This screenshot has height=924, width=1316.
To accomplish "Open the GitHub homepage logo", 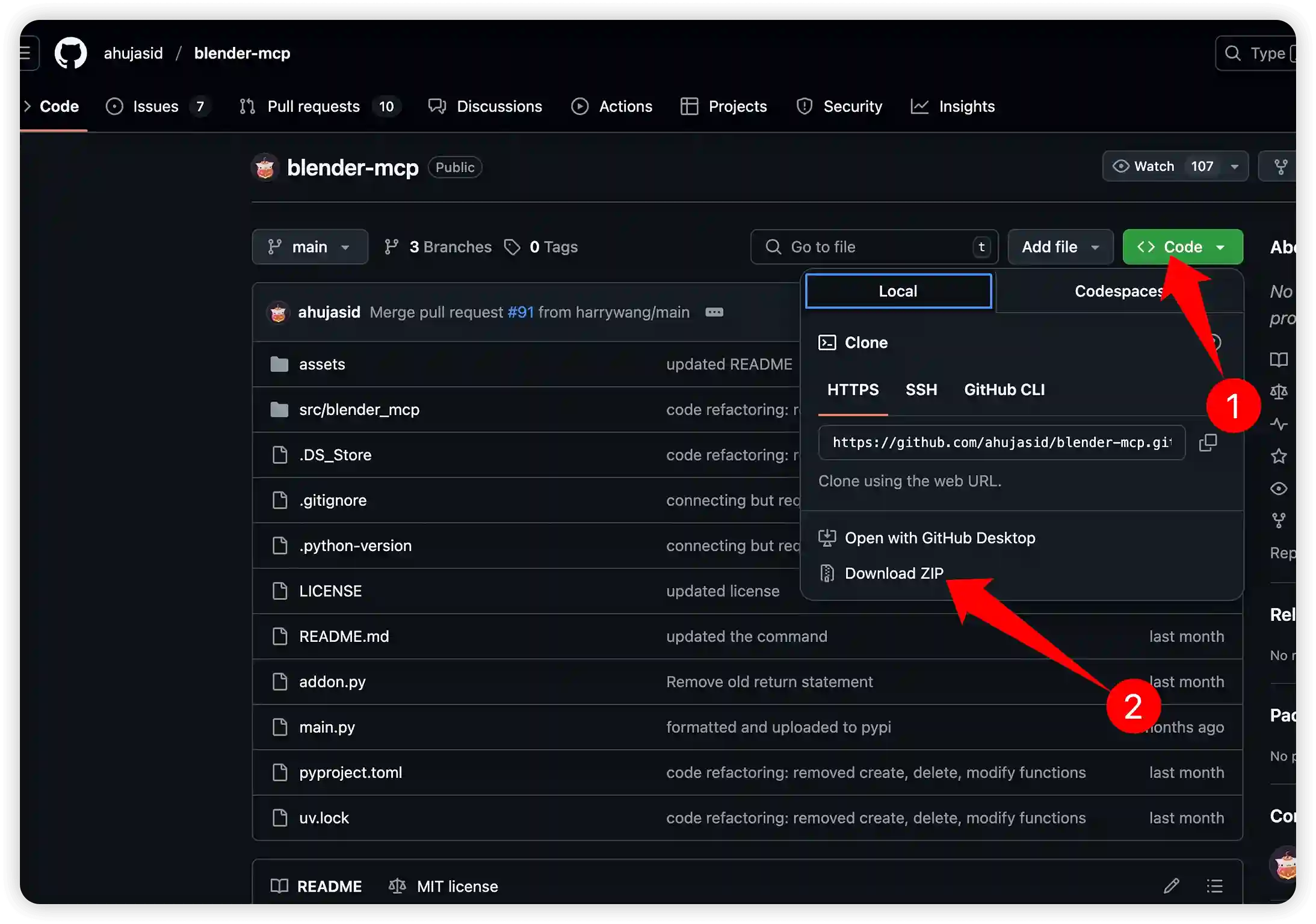I will coord(70,53).
